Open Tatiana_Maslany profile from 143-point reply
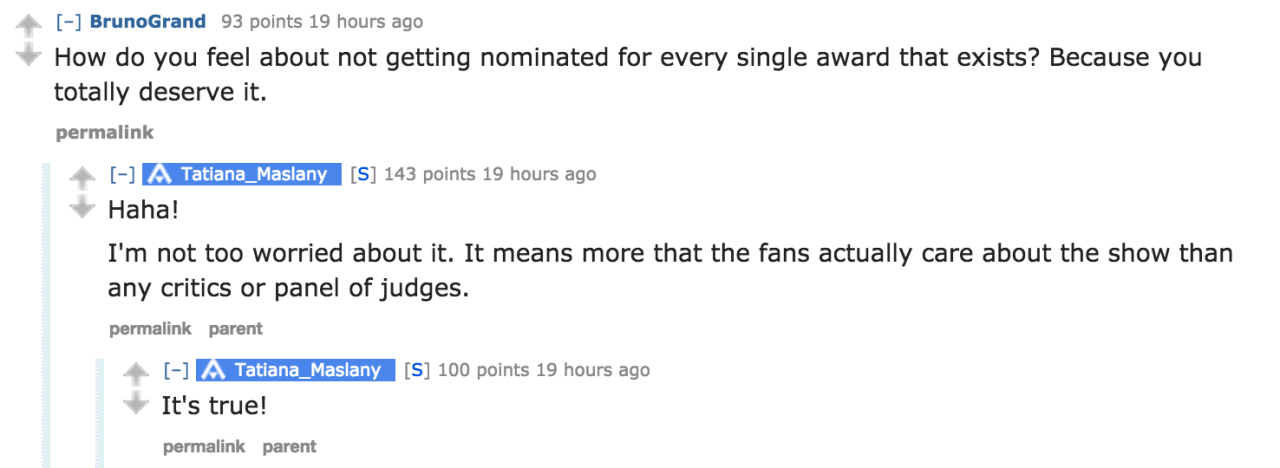 pyautogui.click(x=254, y=175)
